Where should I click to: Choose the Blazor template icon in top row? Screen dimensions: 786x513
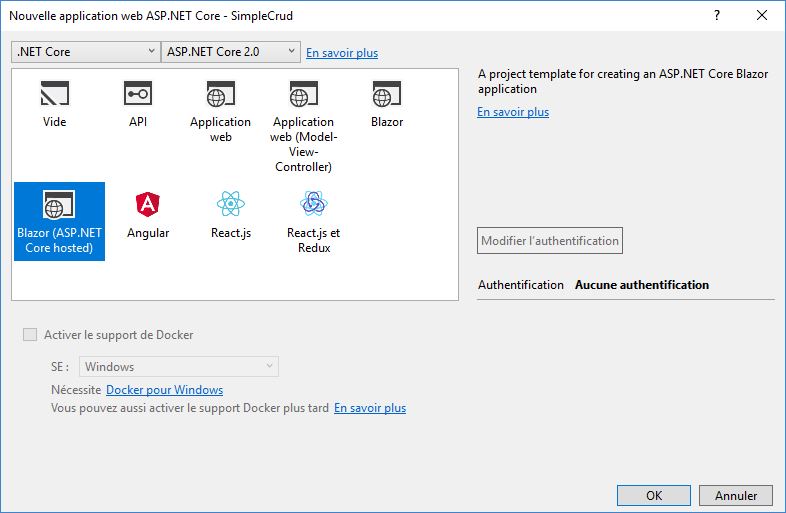pyautogui.click(x=386, y=94)
